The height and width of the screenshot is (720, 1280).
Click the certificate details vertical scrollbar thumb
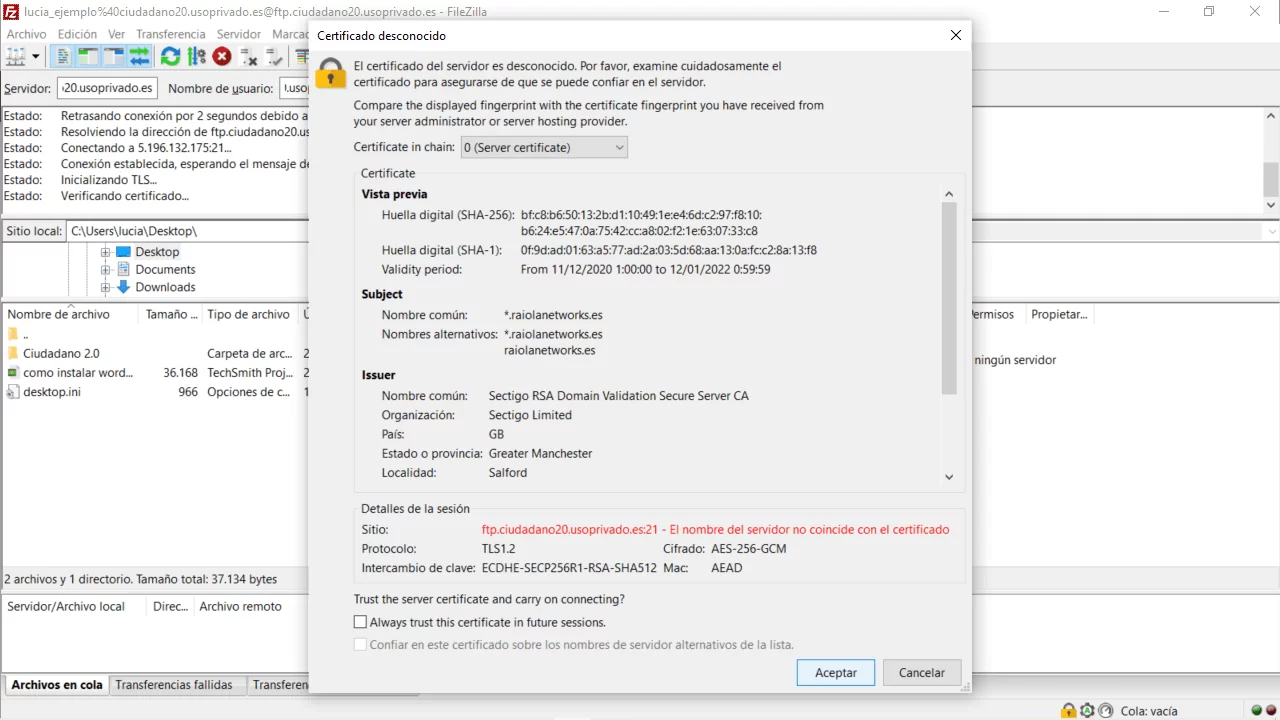(x=949, y=298)
